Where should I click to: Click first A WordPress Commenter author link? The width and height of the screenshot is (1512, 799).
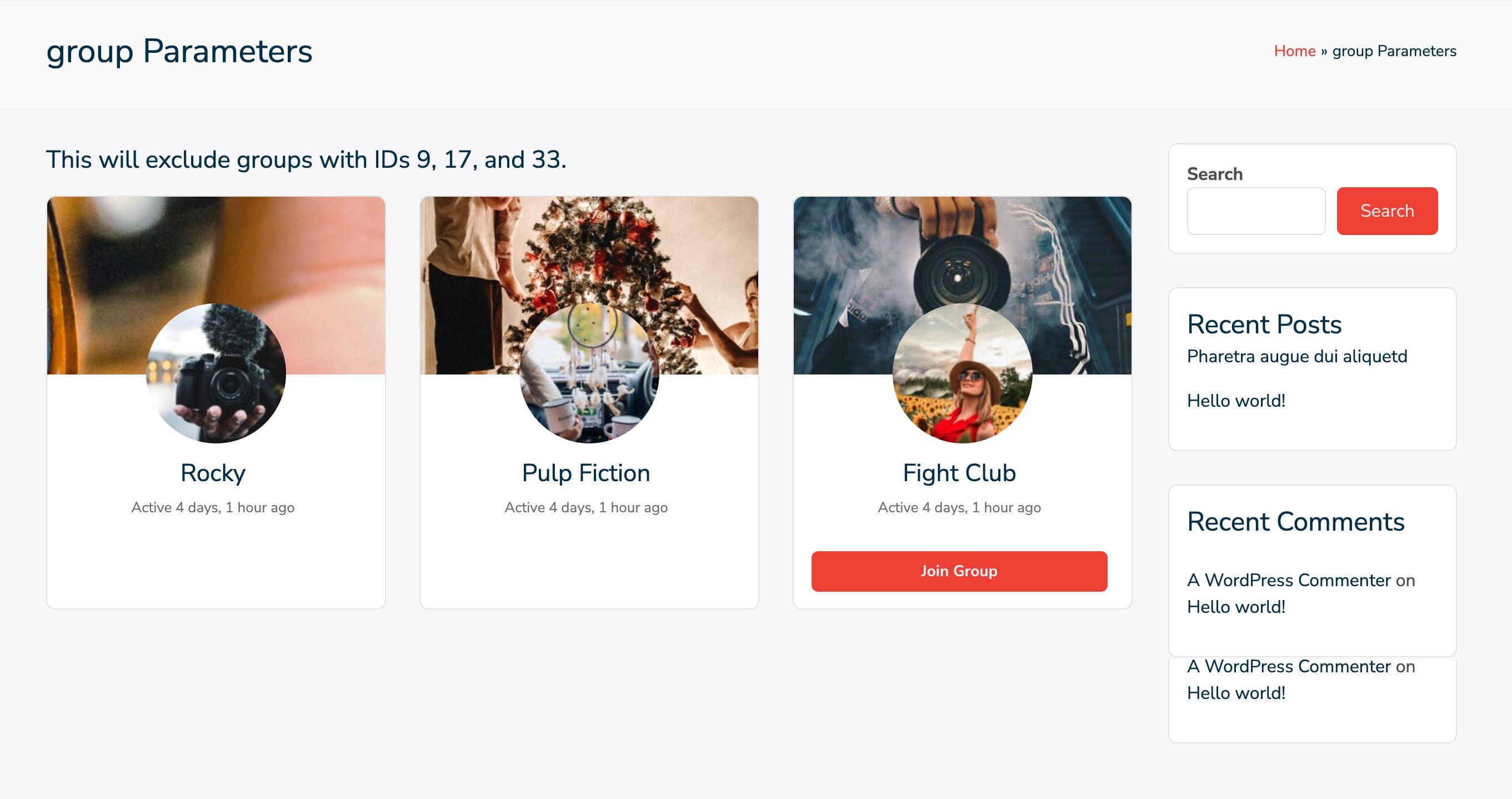click(1288, 580)
